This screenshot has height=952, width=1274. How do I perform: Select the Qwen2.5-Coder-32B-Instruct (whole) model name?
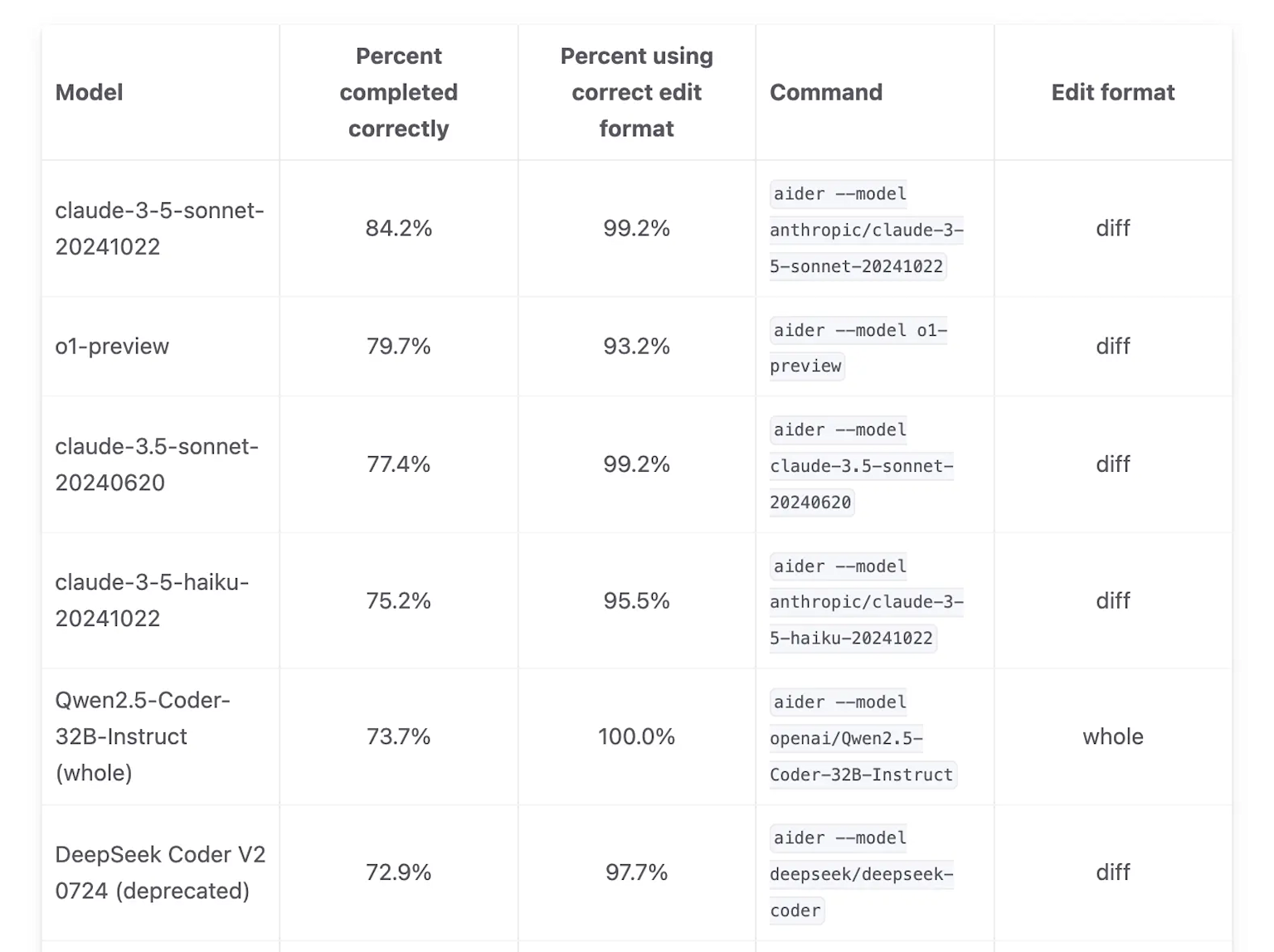[x=143, y=736]
